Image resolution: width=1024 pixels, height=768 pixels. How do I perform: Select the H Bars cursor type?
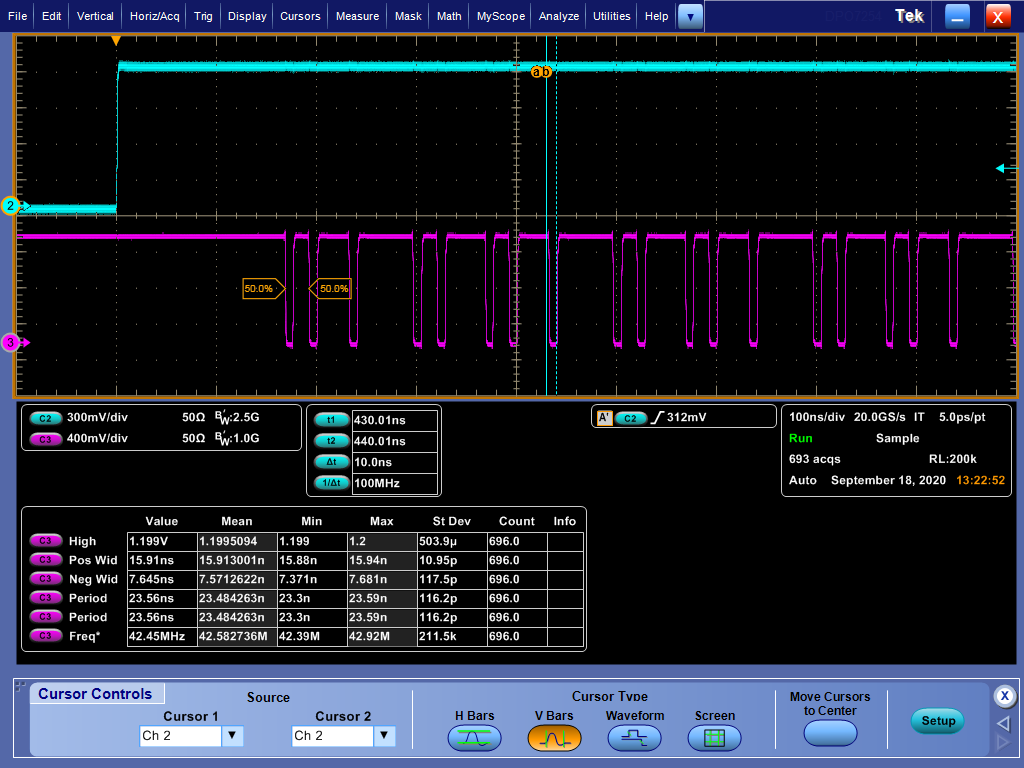point(475,738)
